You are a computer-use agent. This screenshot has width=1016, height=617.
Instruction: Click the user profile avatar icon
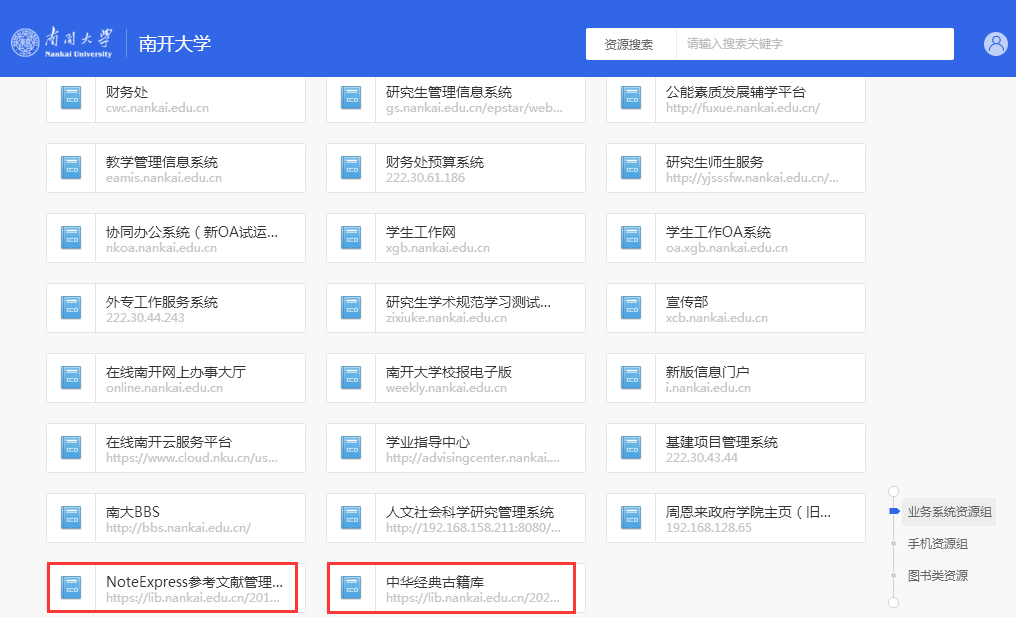tap(995, 44)
